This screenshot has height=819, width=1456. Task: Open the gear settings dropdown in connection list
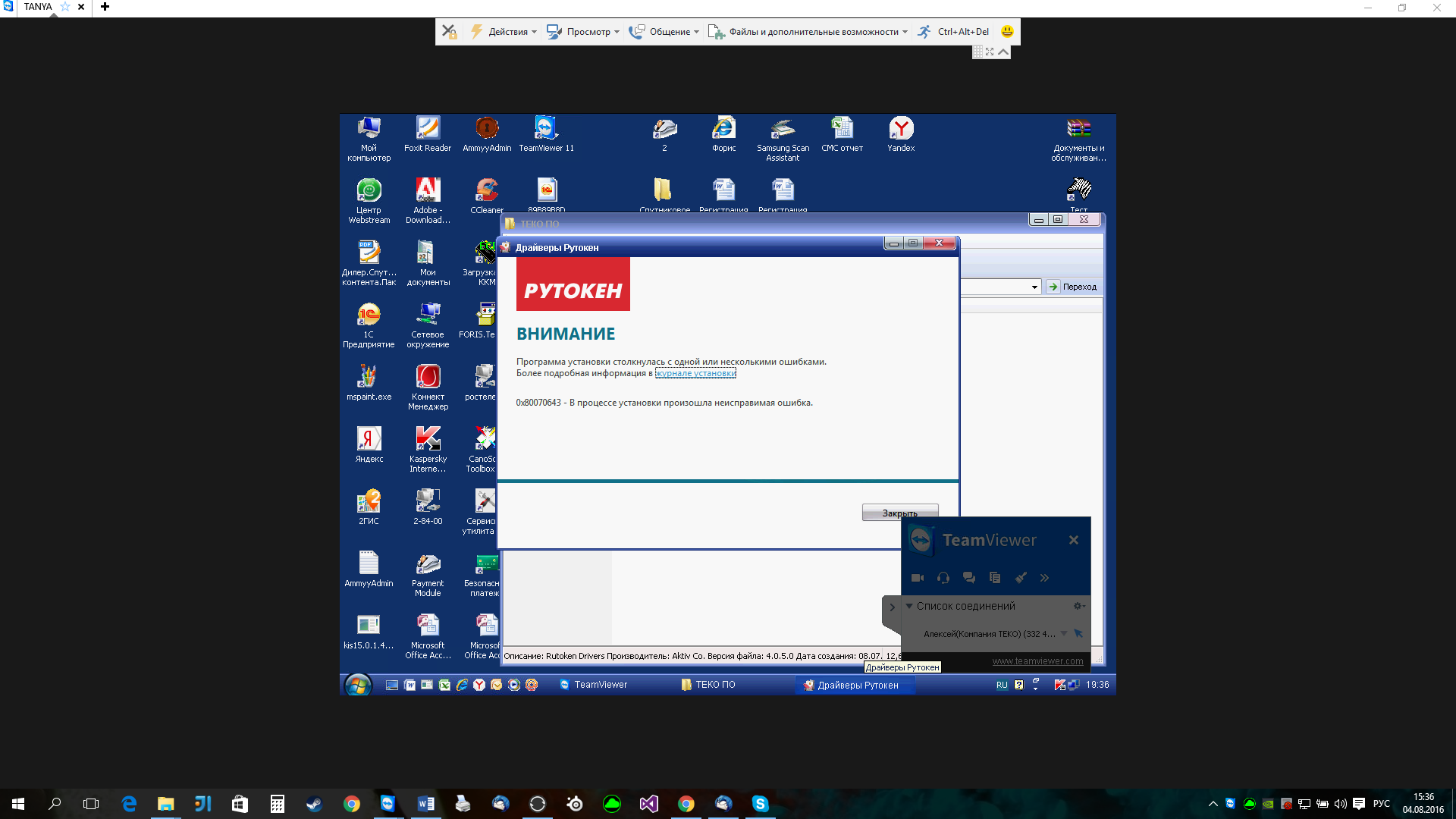pyautogui.click(x=1078, y=606)
